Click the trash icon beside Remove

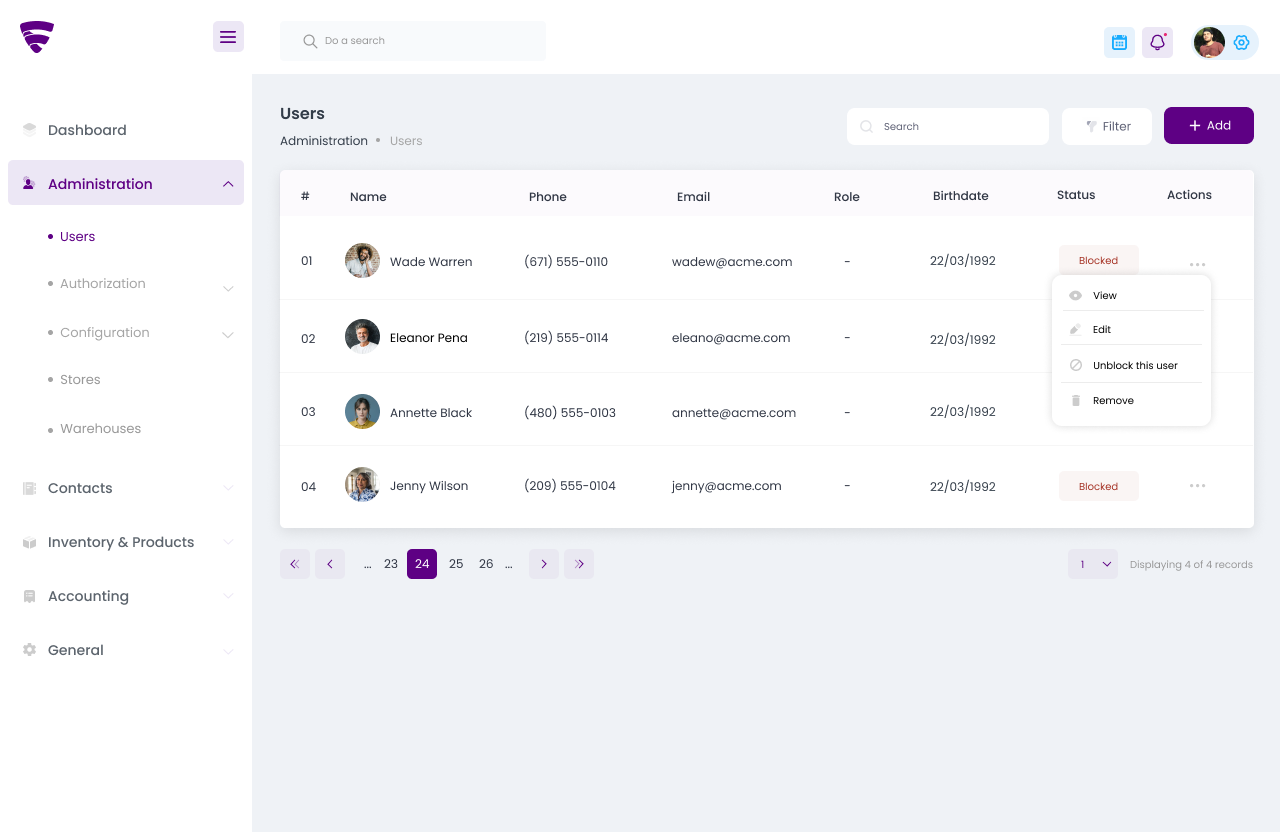pyautogui.click(x=1076, y=401)
